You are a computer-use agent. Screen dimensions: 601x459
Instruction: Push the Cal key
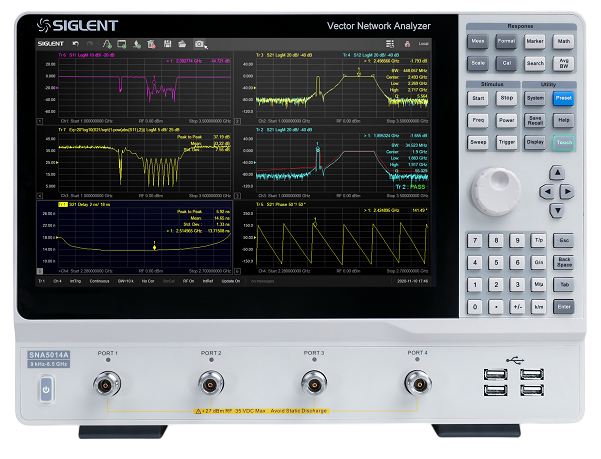(506, 64)
